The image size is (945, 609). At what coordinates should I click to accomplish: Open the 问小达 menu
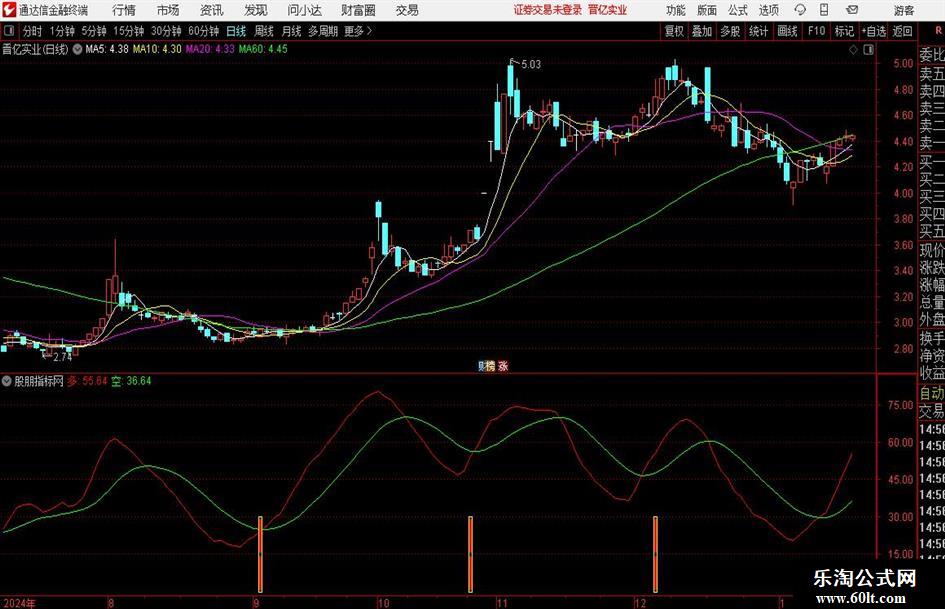304,10
